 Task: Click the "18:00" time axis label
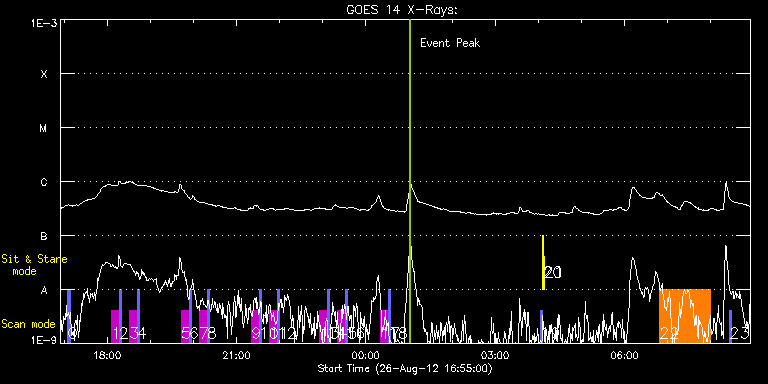(x=108, y=354)
